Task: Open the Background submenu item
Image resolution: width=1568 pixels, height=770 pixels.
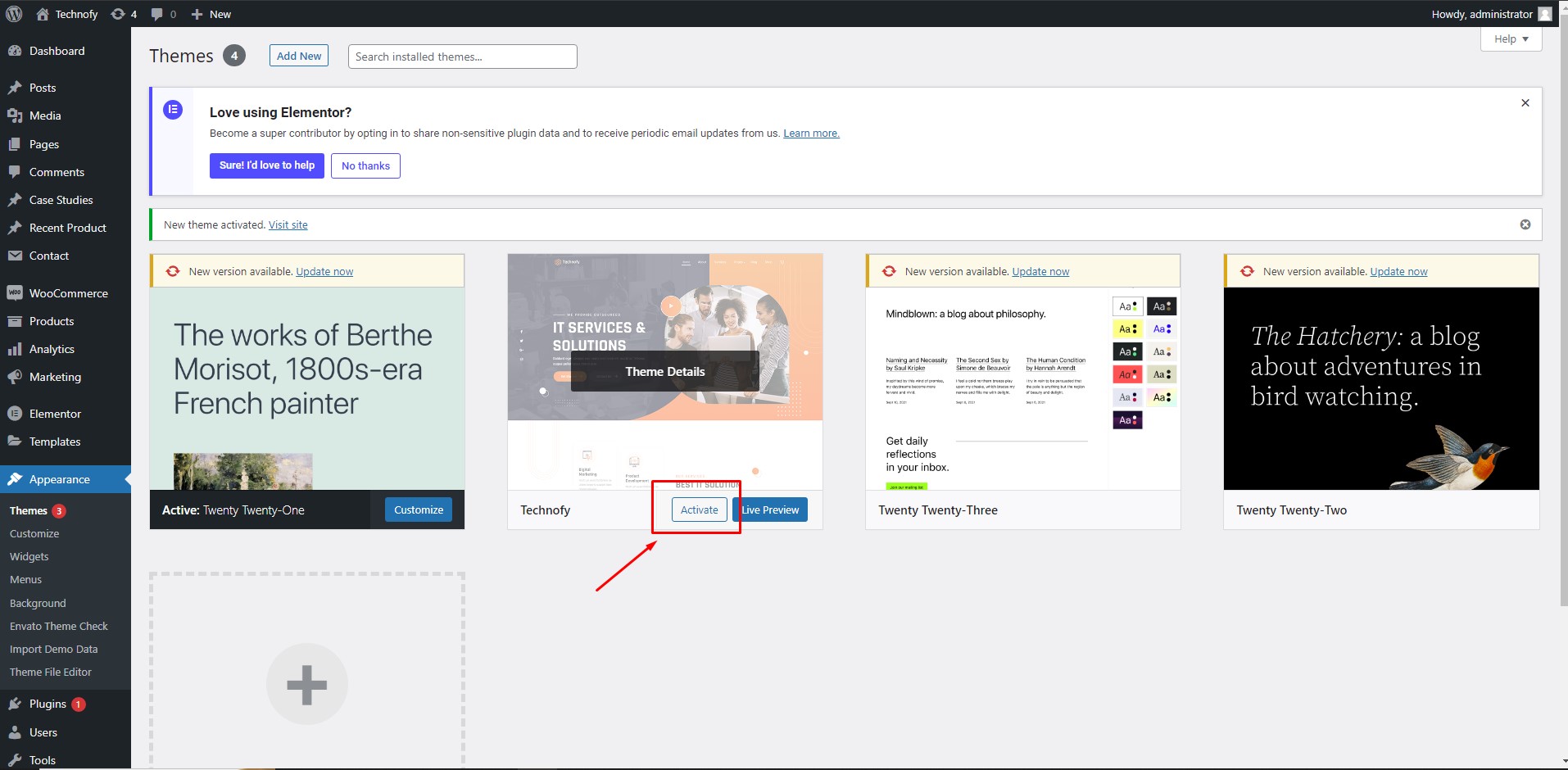Action: click(38, 603)
